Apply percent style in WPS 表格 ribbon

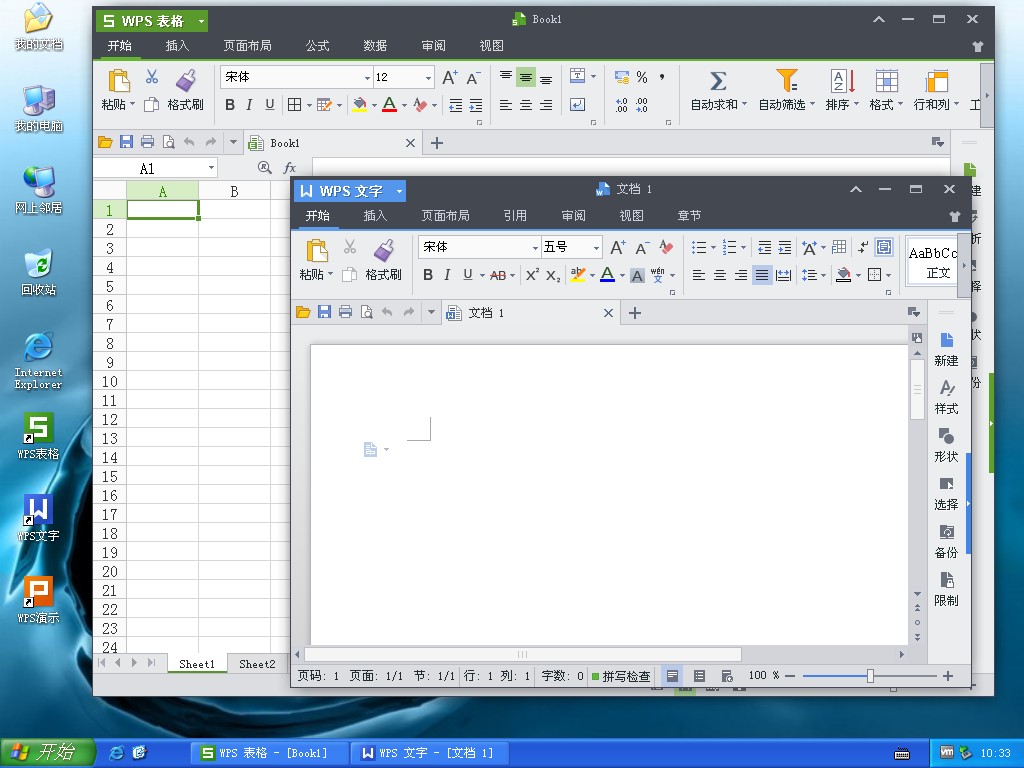(642, 78)
